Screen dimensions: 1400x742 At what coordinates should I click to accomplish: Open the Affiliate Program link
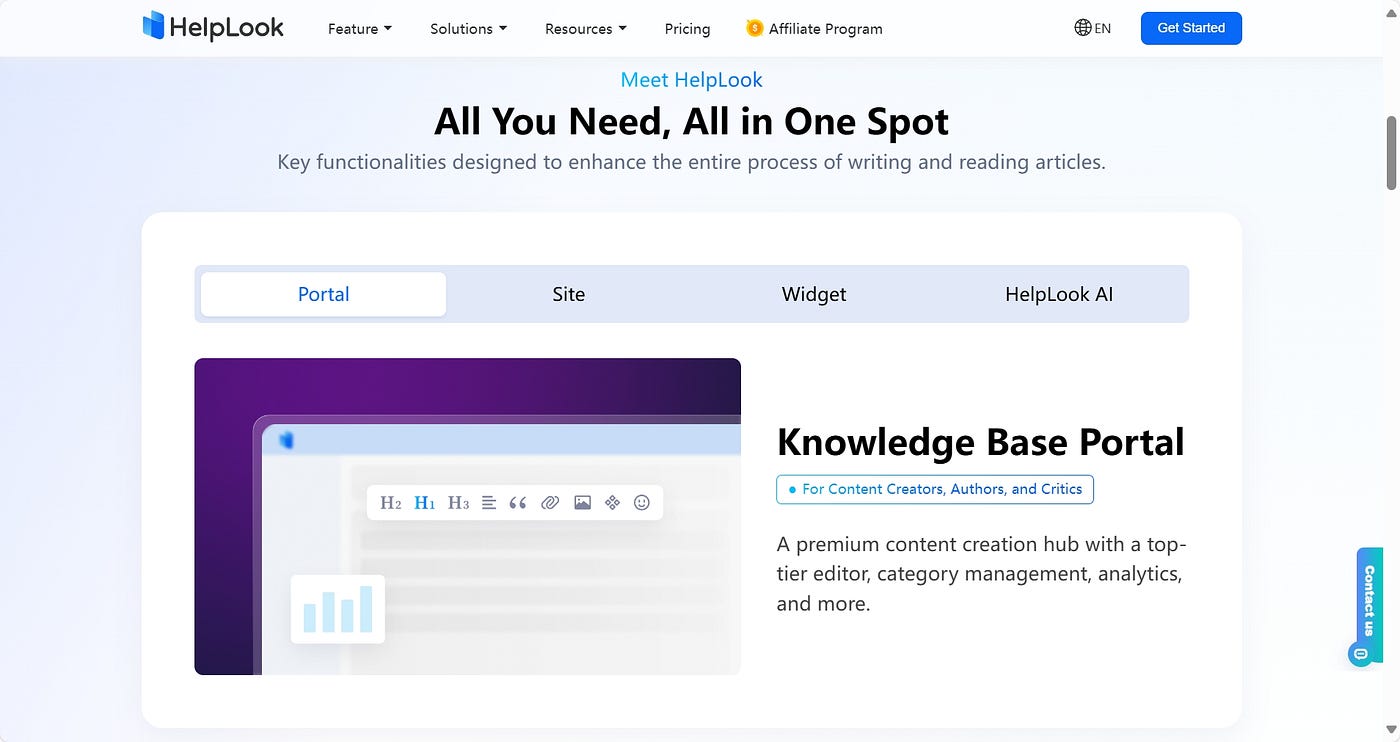pos(814,29)
